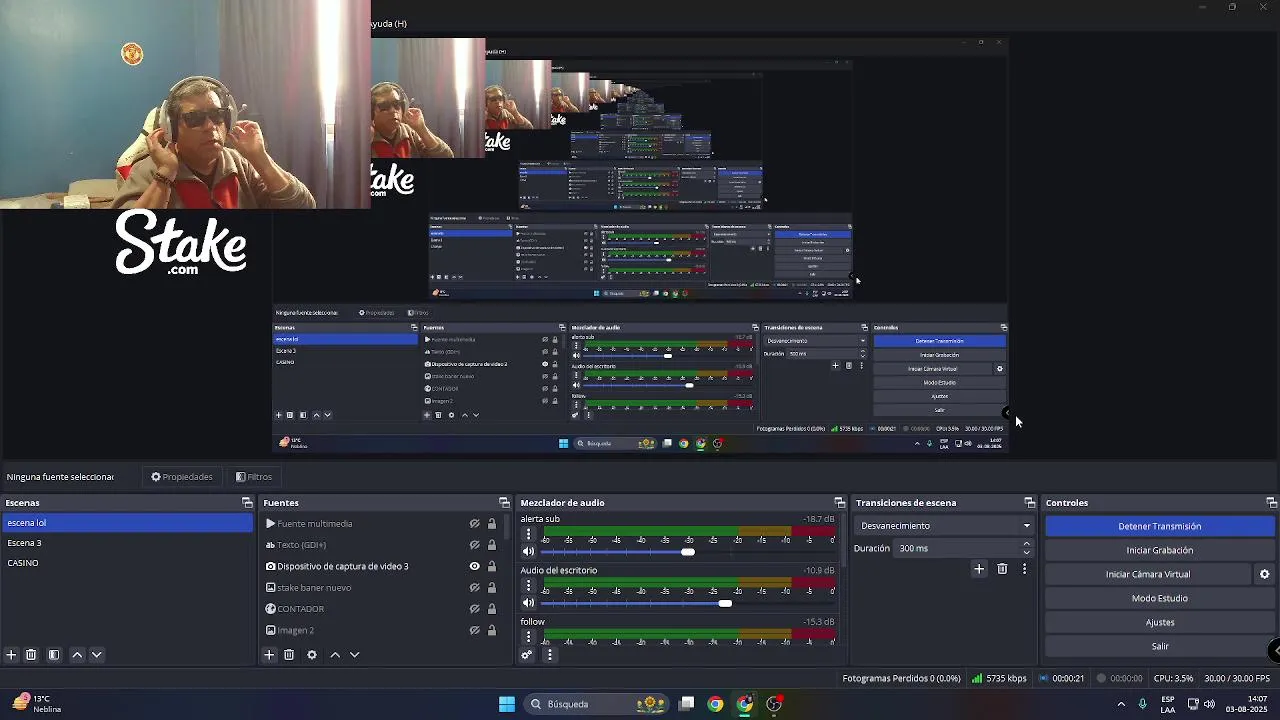Move selected scene down with arrow
This screenshot has height=720, width=1280.
tap(97, 655)
